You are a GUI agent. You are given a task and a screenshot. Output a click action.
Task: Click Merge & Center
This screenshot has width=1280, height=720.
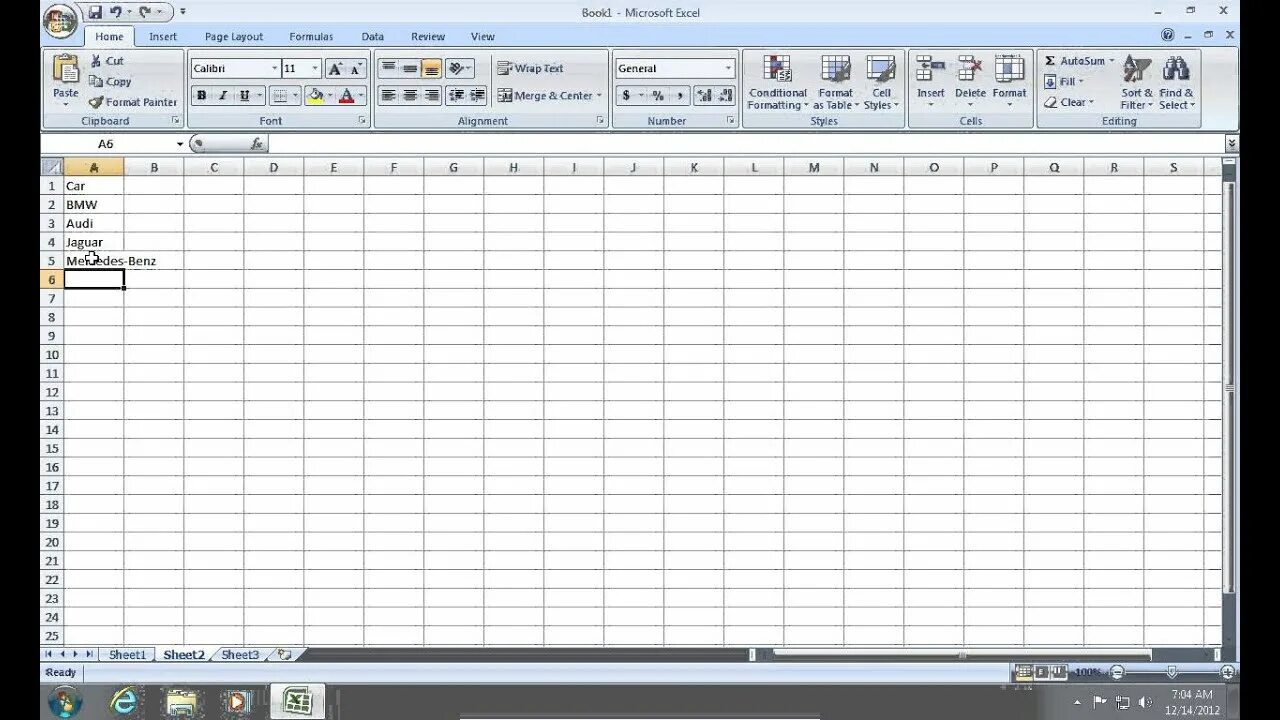coord(545,96)
